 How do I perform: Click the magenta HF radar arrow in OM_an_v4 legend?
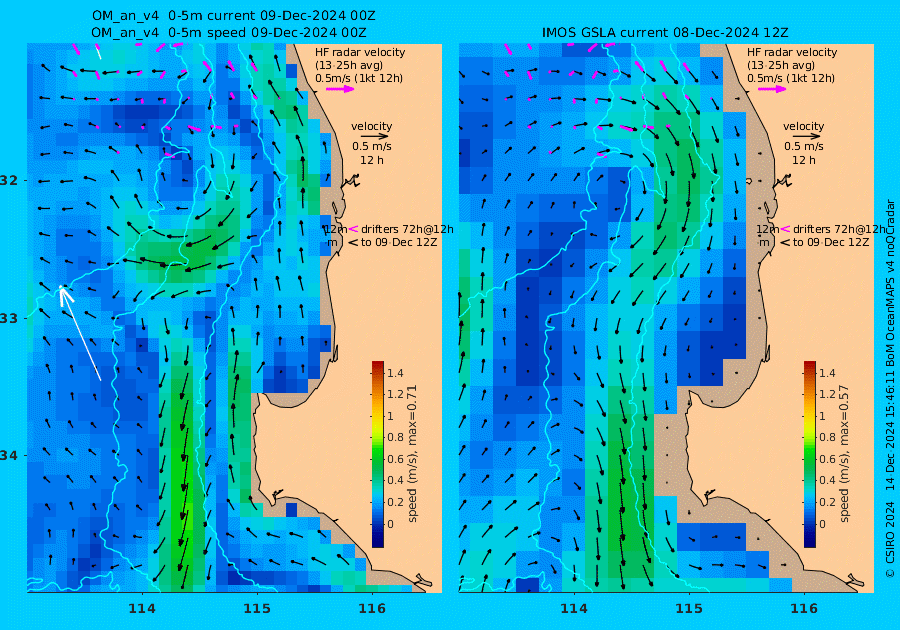pyautogui.click(x=340, y=89)
